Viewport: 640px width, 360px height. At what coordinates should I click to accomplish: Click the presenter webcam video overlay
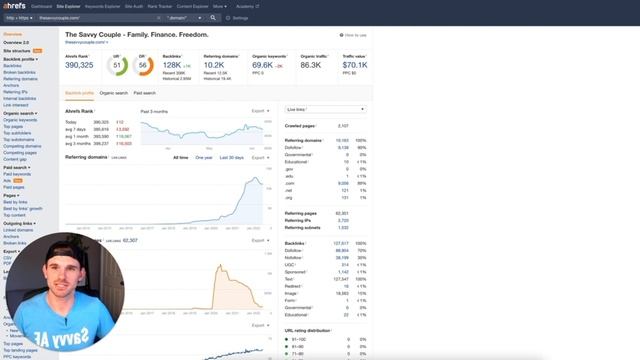tap(65, 292)
